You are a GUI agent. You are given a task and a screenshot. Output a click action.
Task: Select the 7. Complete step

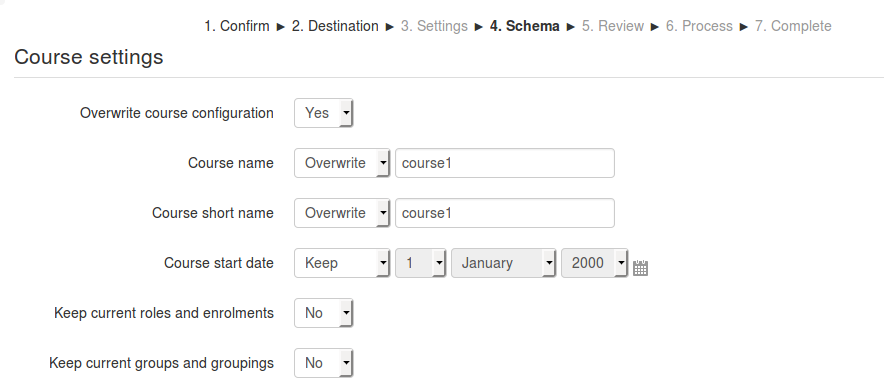tap(793, 27)
